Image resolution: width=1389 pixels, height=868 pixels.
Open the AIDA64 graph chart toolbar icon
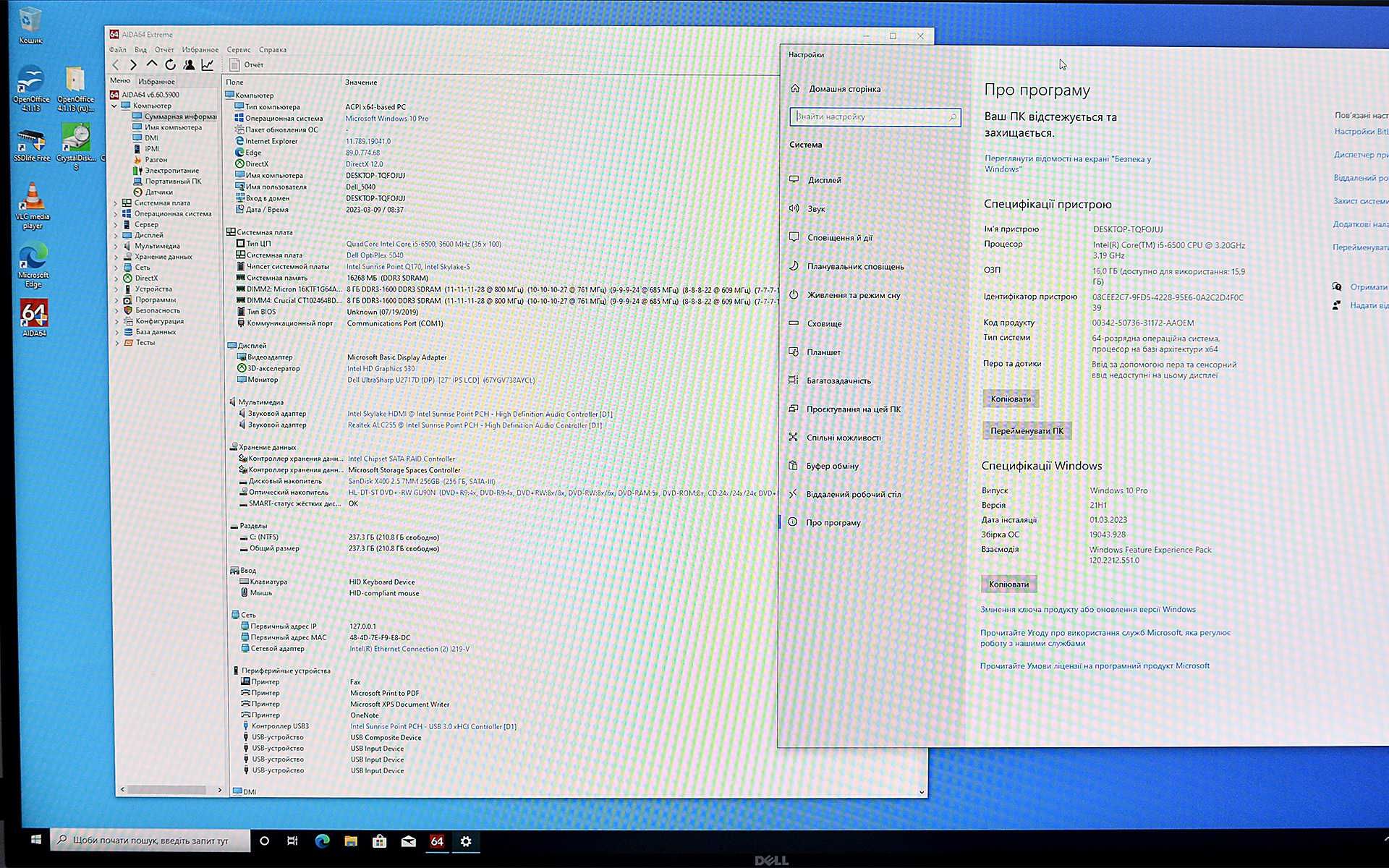tap(208, 65)
